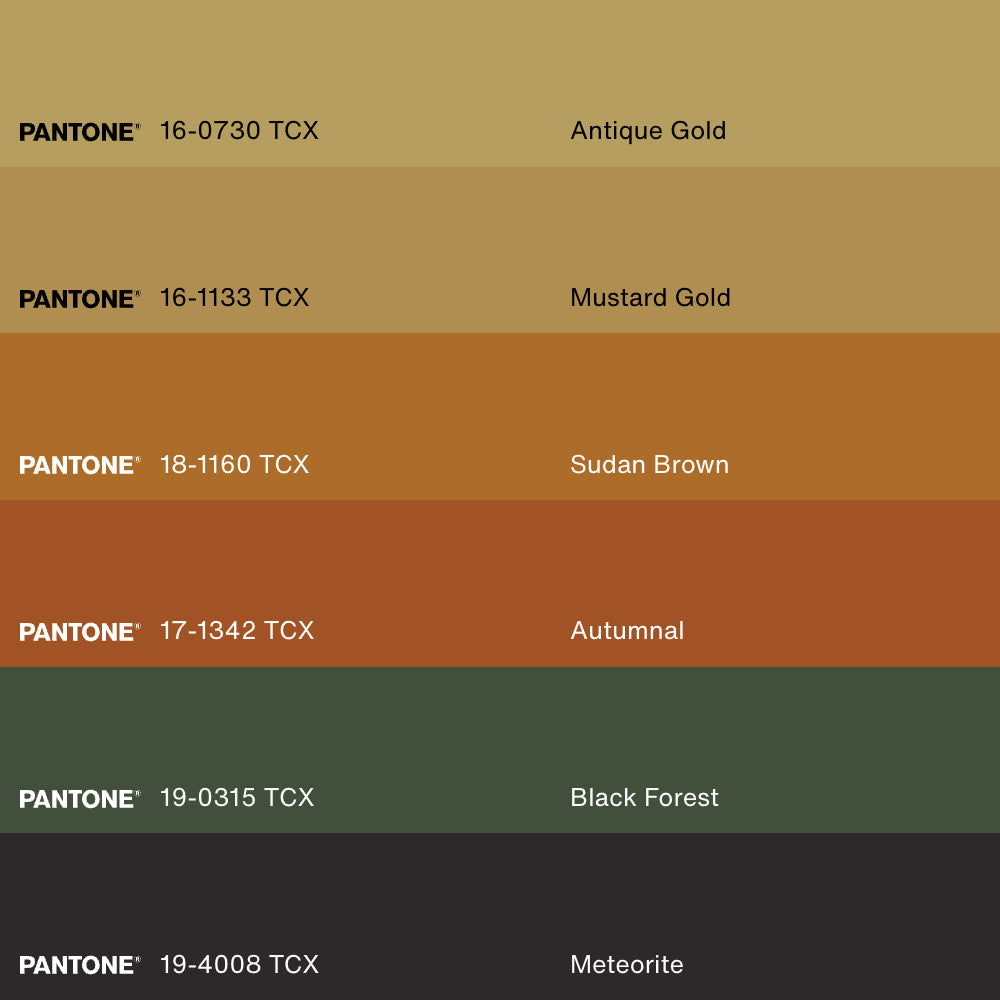Select the PANTONE logo in Sudan Brown row

click(79, 465)
